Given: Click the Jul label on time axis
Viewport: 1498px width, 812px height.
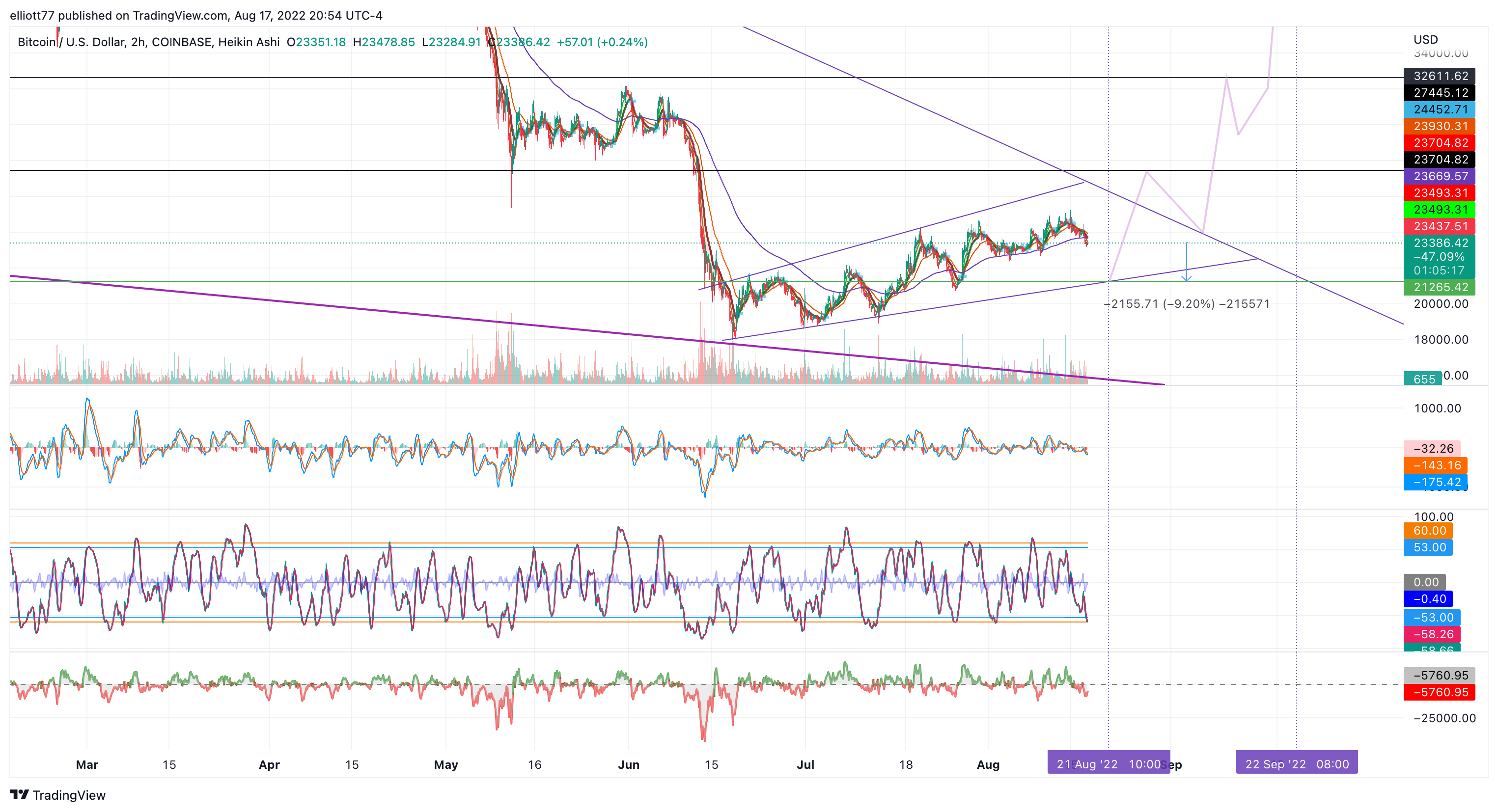Looking at the screenshot, I should point(805,765).
